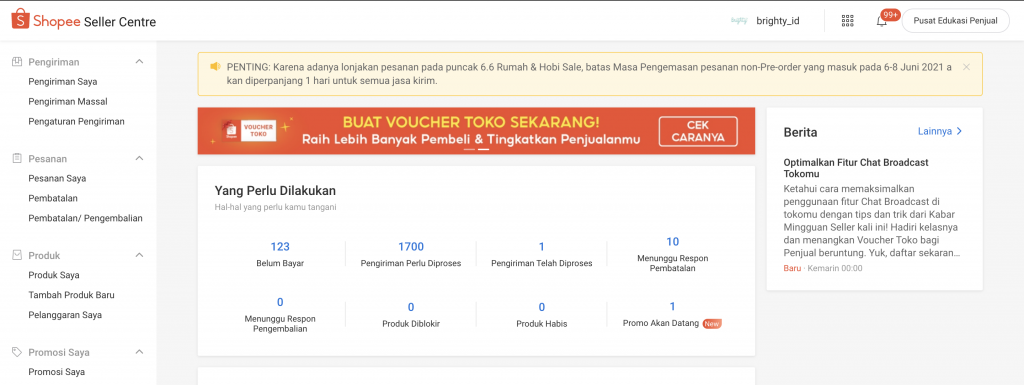Click the brighty_id account name
The width and height of the screenshot is (1024, 385).
point(778,21)
